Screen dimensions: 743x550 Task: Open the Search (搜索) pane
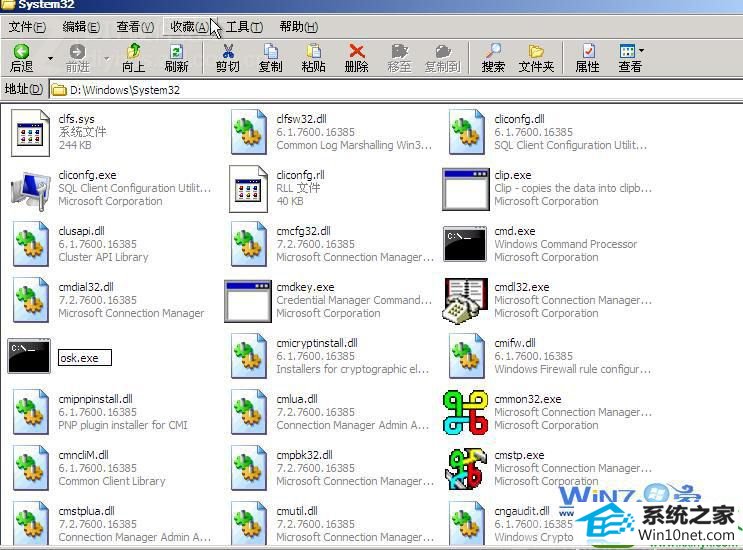point(493,58)
